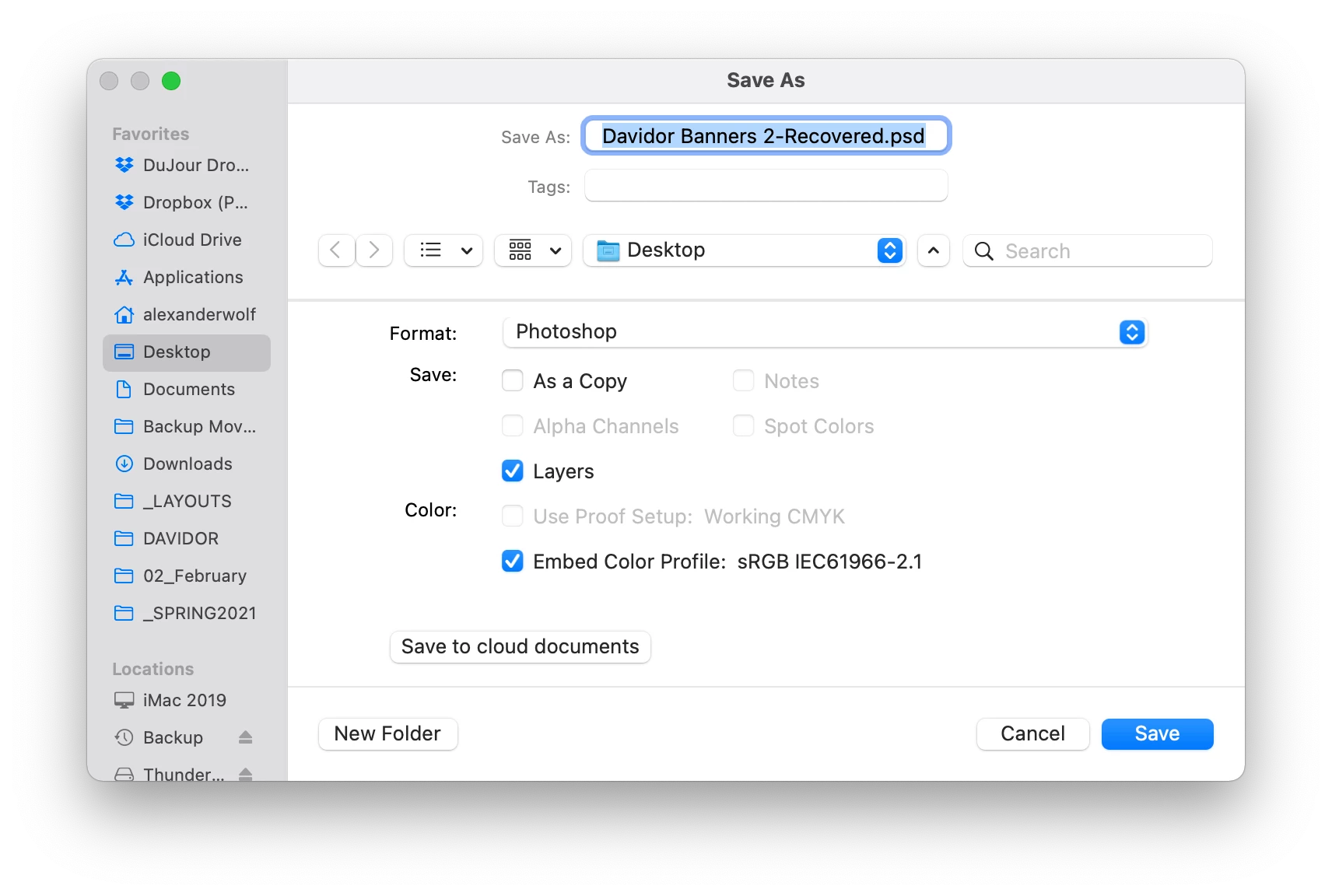Viewport: 1332px width, 896px height.
Task: Open the view mode dropdown chevron
Action: (467, 250)
